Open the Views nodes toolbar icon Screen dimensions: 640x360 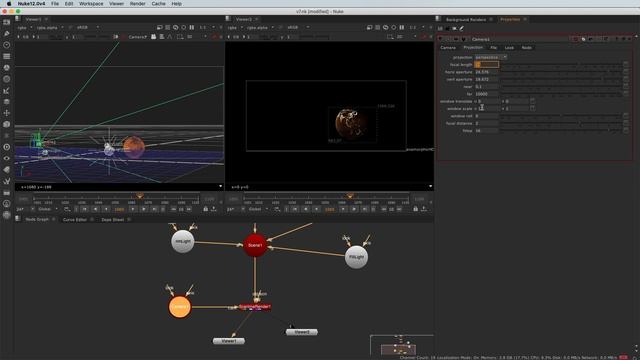(7, 158)
